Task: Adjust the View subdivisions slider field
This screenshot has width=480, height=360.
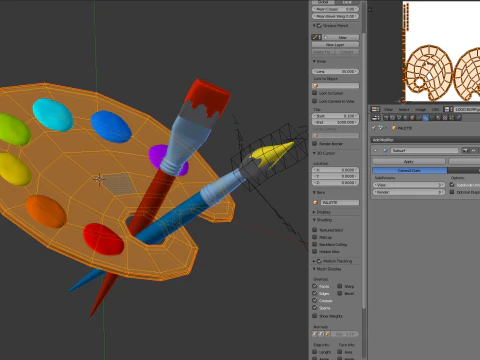Action: (409, 185)
